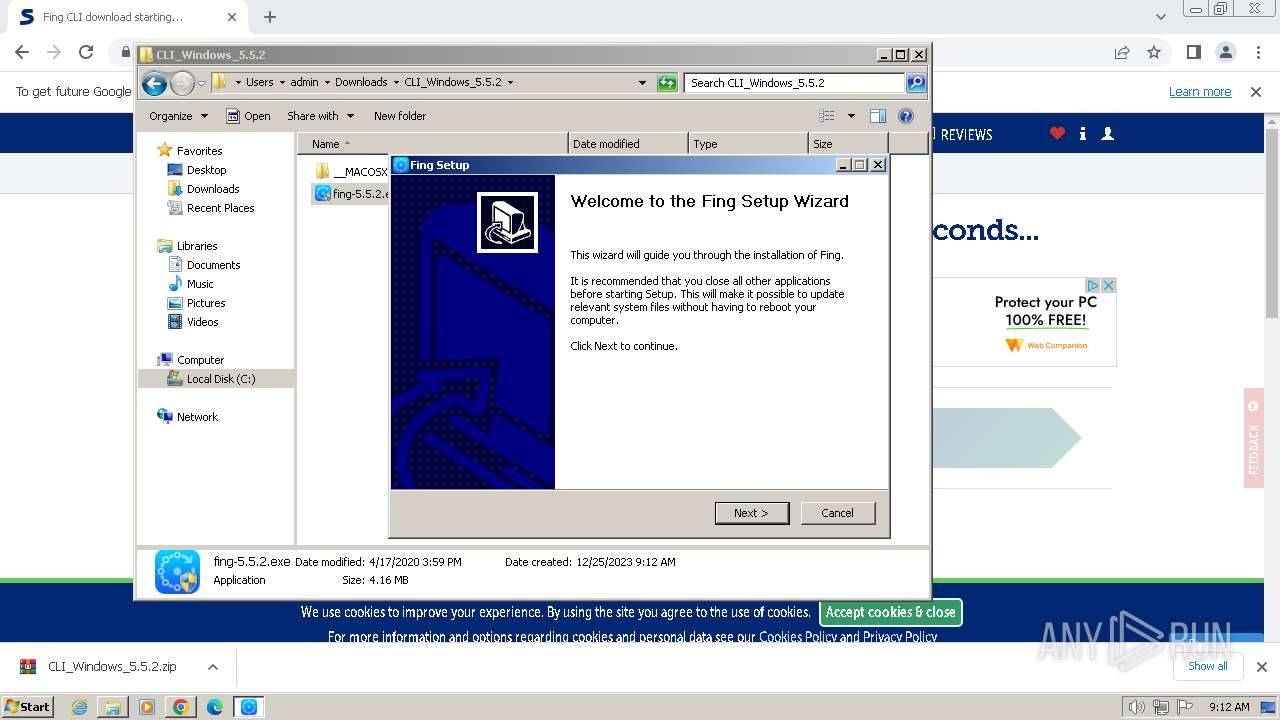
Task: Click the heart icon on website
Action: pos(1057,133)
